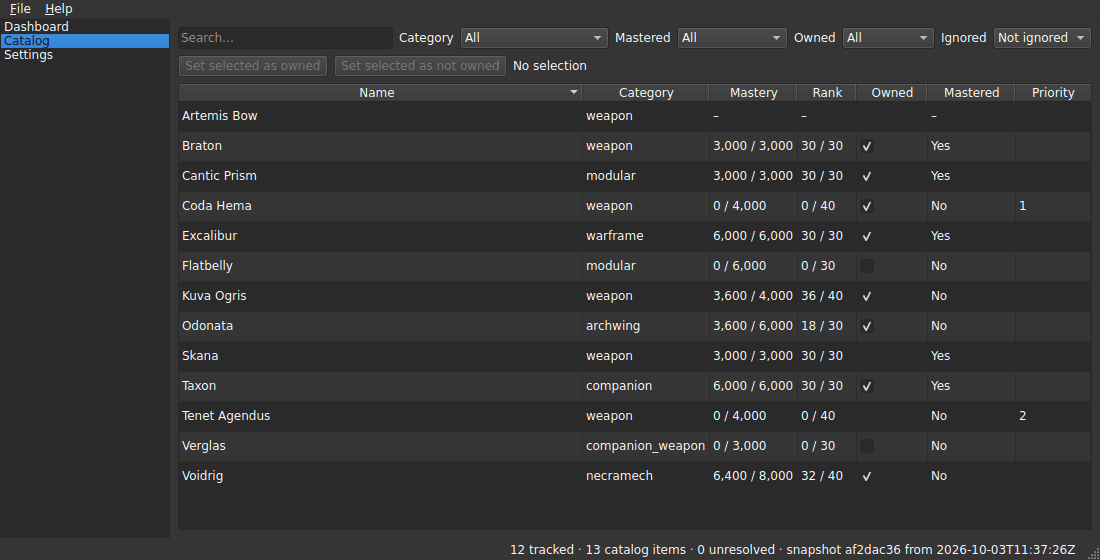The image size is (1100, 560).
Task: Click Set selected as owned button
Action: [x=253, y=66]
